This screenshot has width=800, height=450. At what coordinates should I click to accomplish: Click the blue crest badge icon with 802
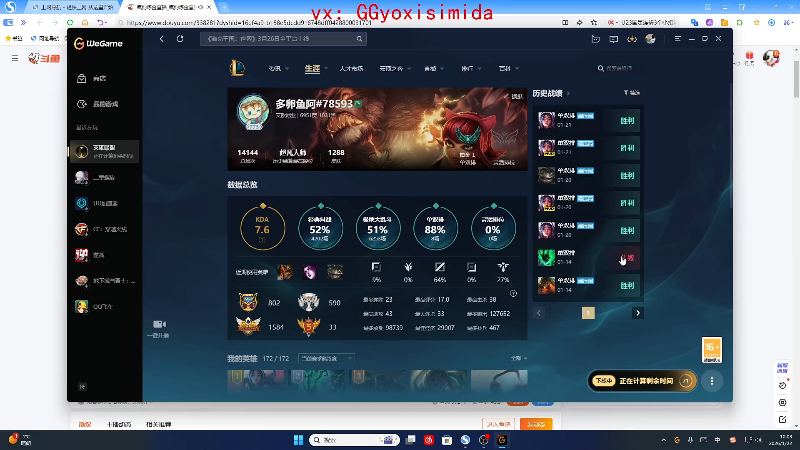(x=248, y=302)
